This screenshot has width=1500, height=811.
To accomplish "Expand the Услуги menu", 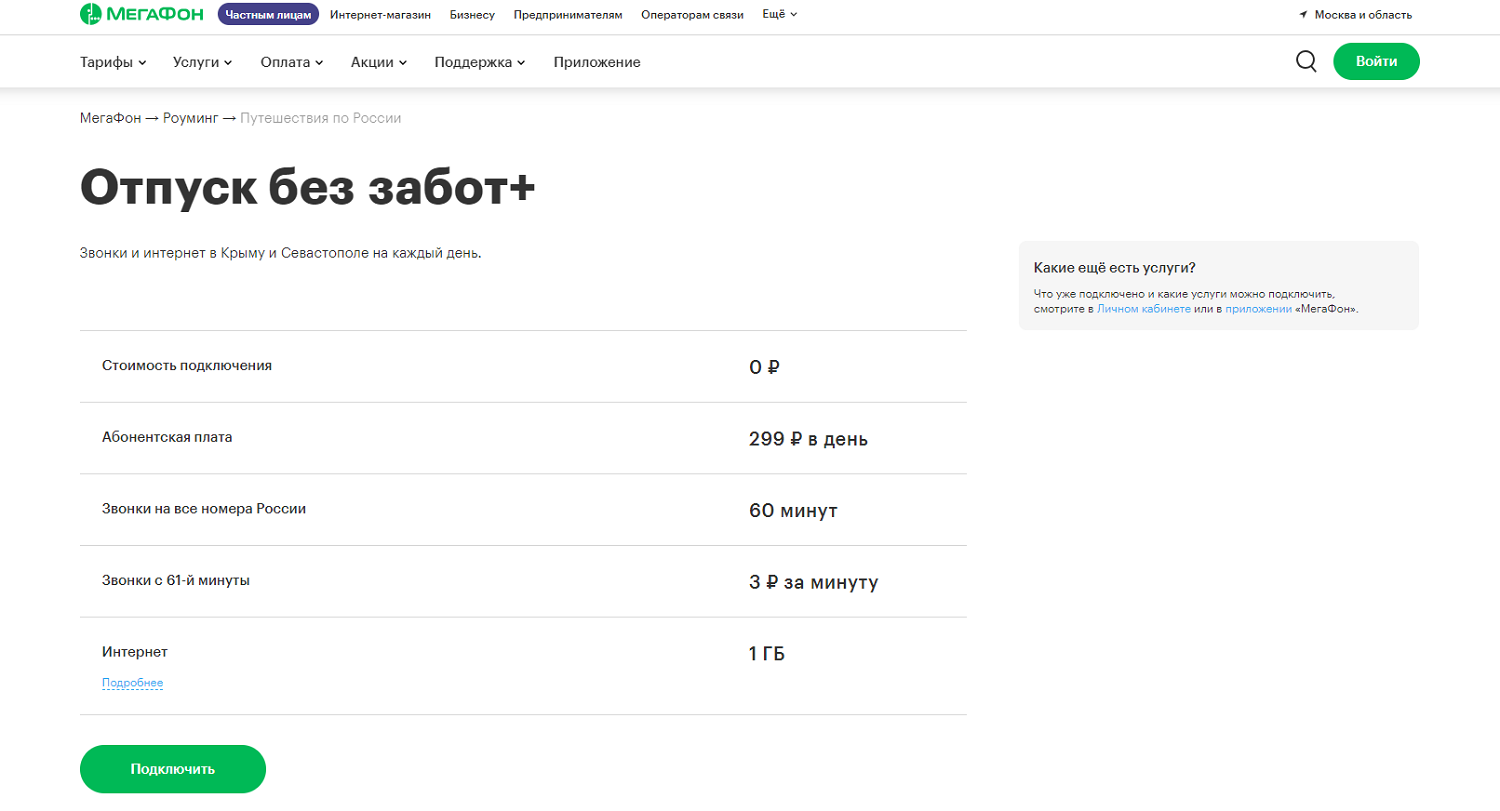I will (x=202, y=62).
